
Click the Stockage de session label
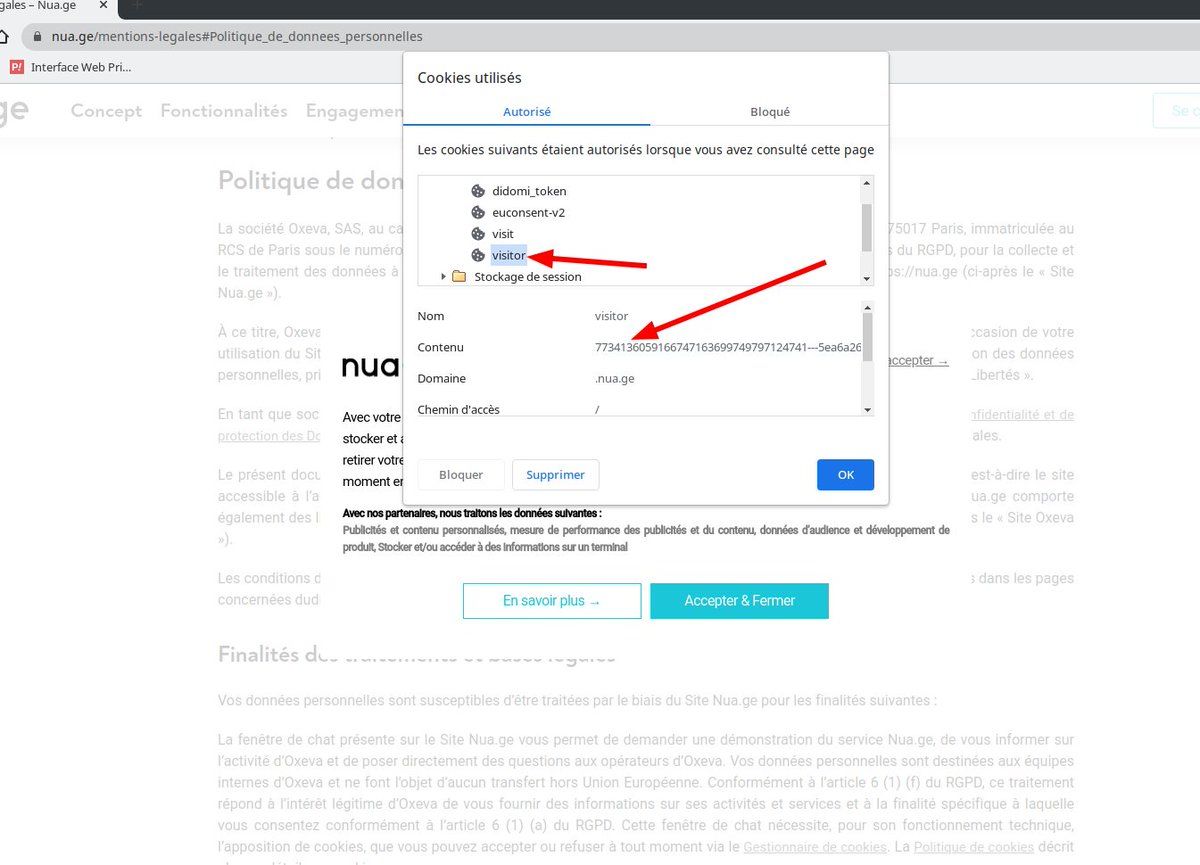point(528,277)
